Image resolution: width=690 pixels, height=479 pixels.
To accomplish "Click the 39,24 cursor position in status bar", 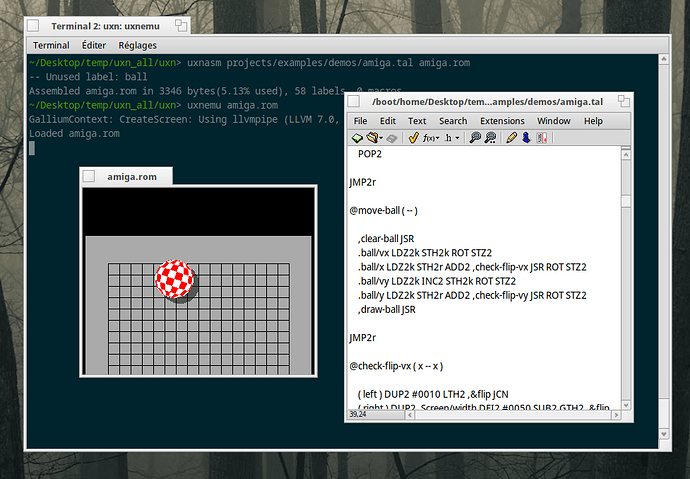I will click(x=358, y=414).
